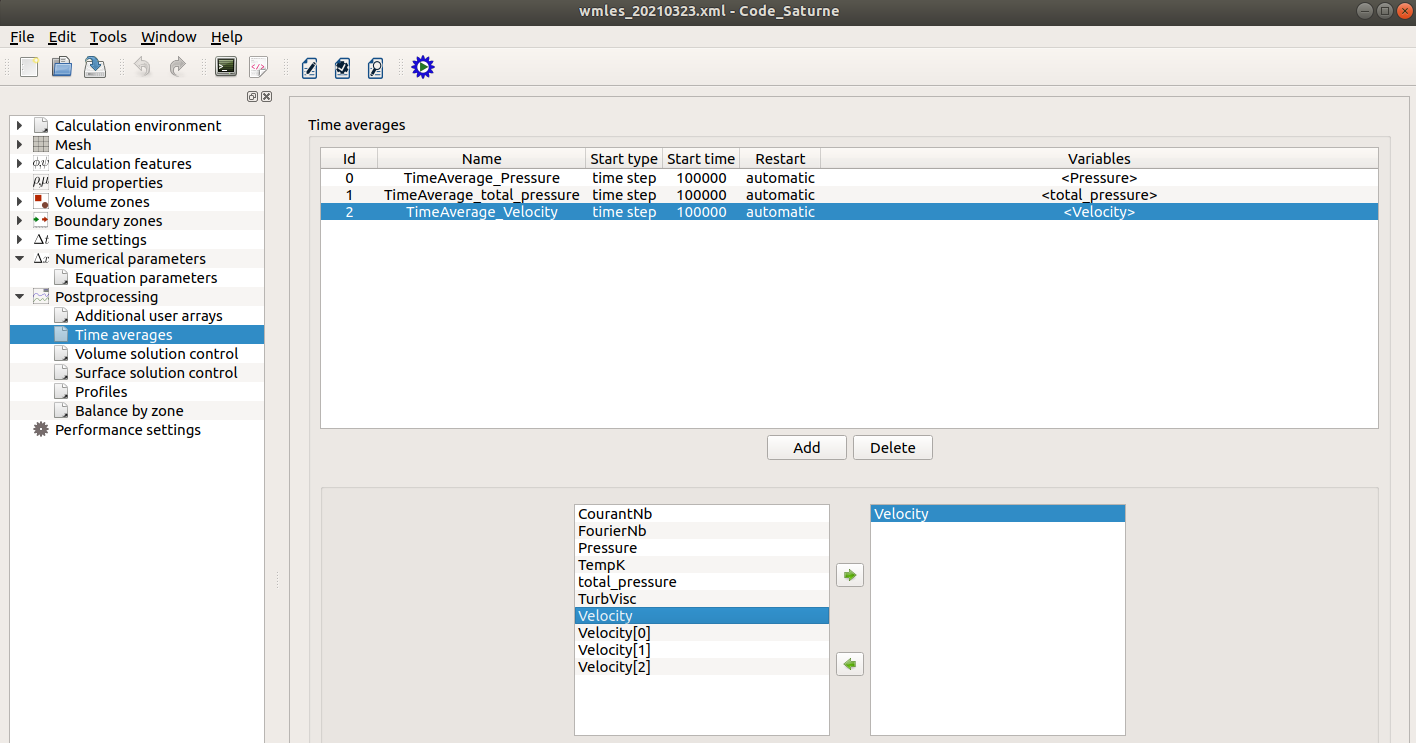Open a case file via folder icon

click(x=62, y=67)
